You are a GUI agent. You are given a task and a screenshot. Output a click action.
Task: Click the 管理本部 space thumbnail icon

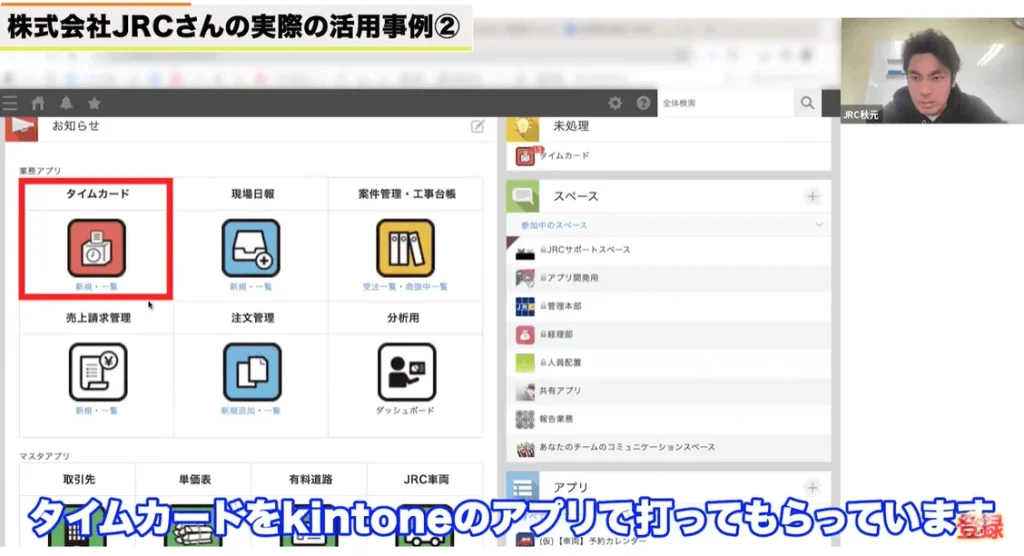(525, 306)
